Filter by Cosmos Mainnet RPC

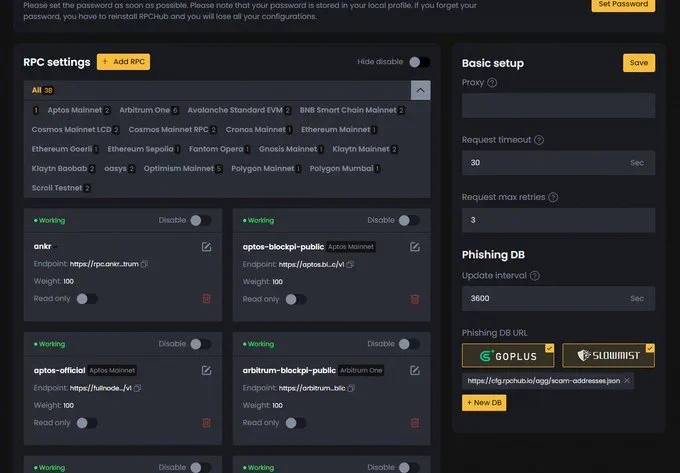[173, 130]
